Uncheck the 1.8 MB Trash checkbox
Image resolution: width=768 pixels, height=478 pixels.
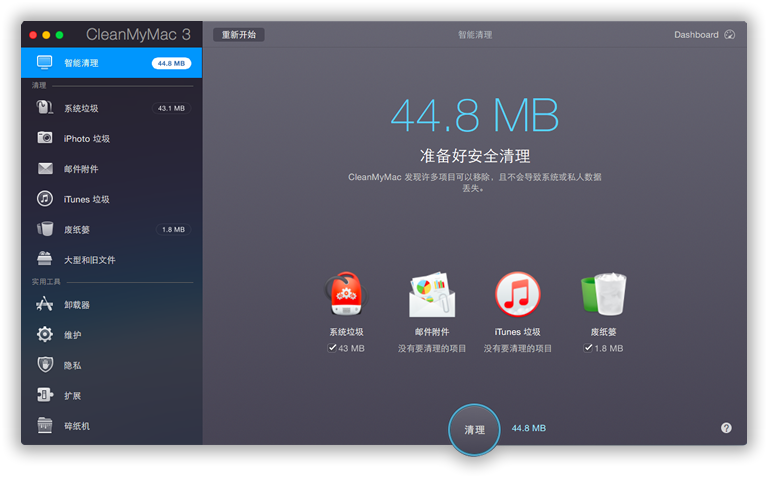pos(588,348)
